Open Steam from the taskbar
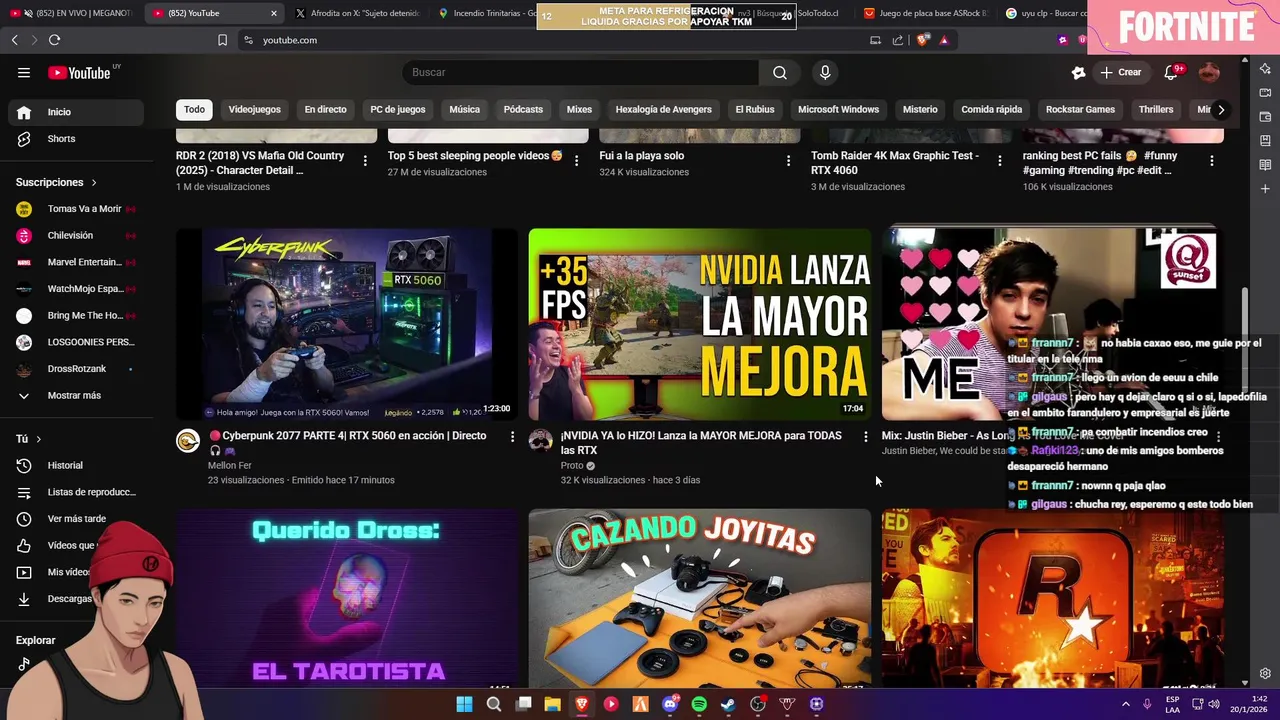1280x720 pixels. coord(728,704)
